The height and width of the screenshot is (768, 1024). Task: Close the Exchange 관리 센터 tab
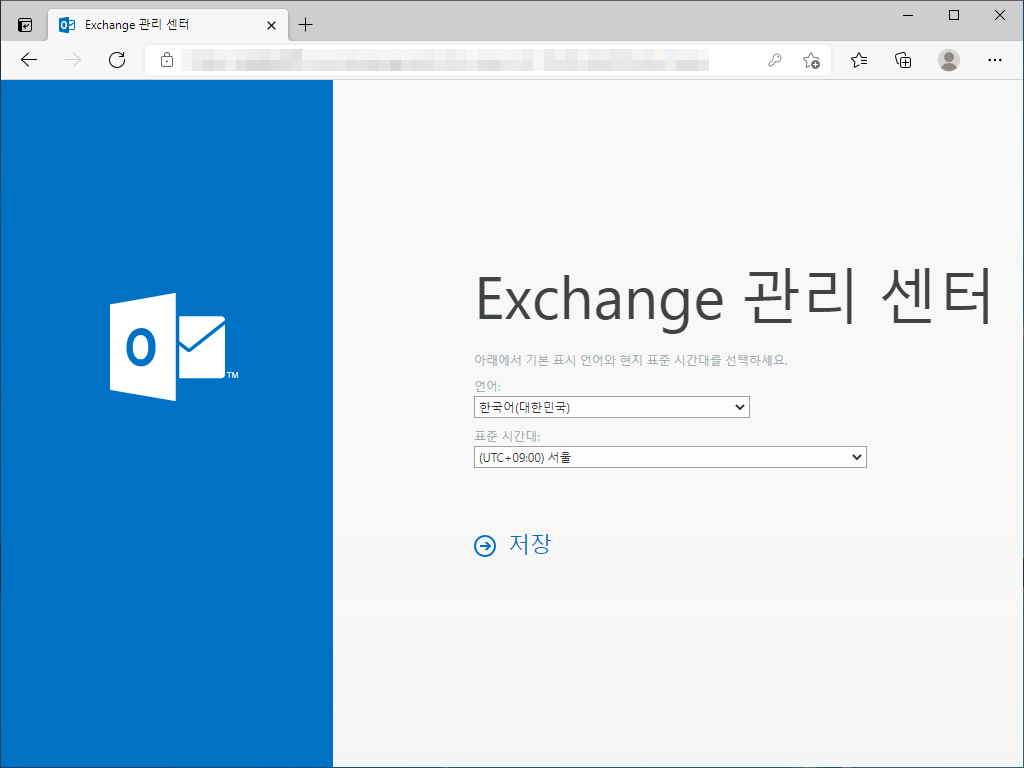pos(272,25)
